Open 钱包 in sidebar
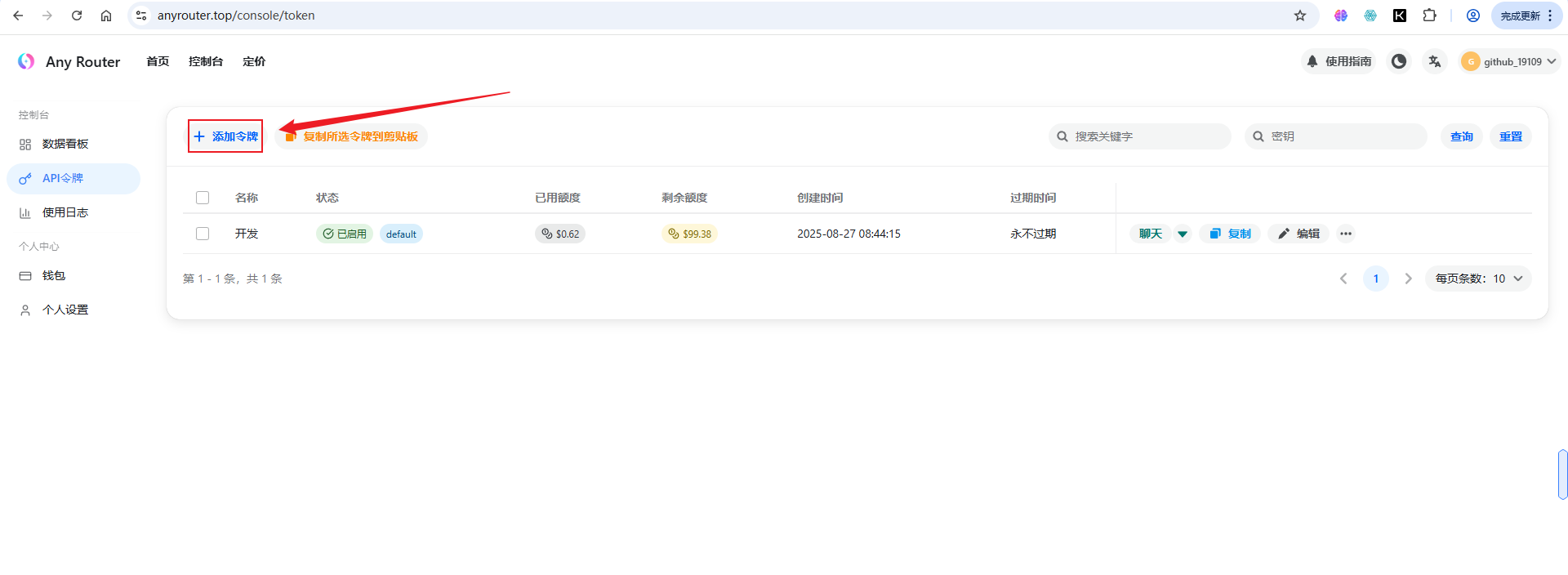The image size is (1568, 575). click(x=73, y=275)
